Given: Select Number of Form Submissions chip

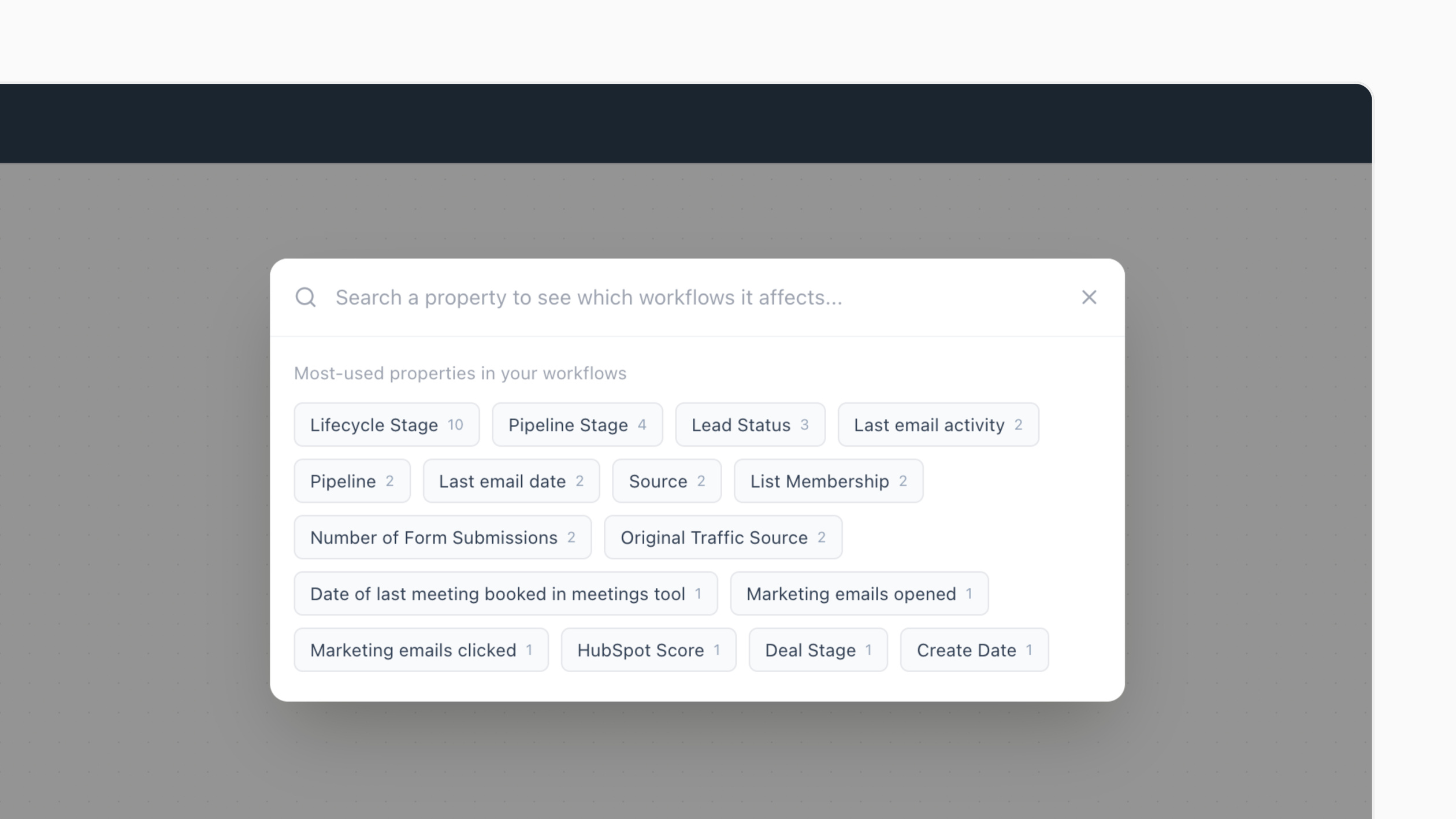Looking at the screenshot, I should click(x=442, y=537).
